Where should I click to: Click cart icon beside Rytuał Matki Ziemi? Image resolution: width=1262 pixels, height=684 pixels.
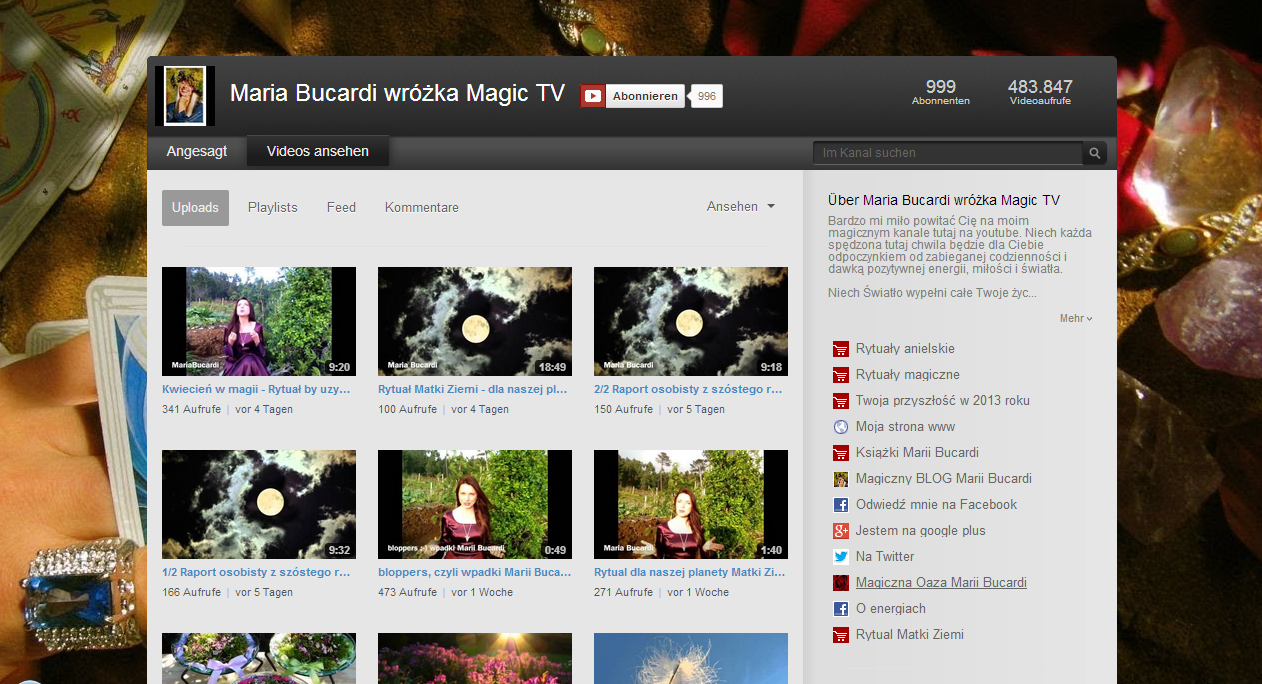pyautogui.click(x=840, y=635)
